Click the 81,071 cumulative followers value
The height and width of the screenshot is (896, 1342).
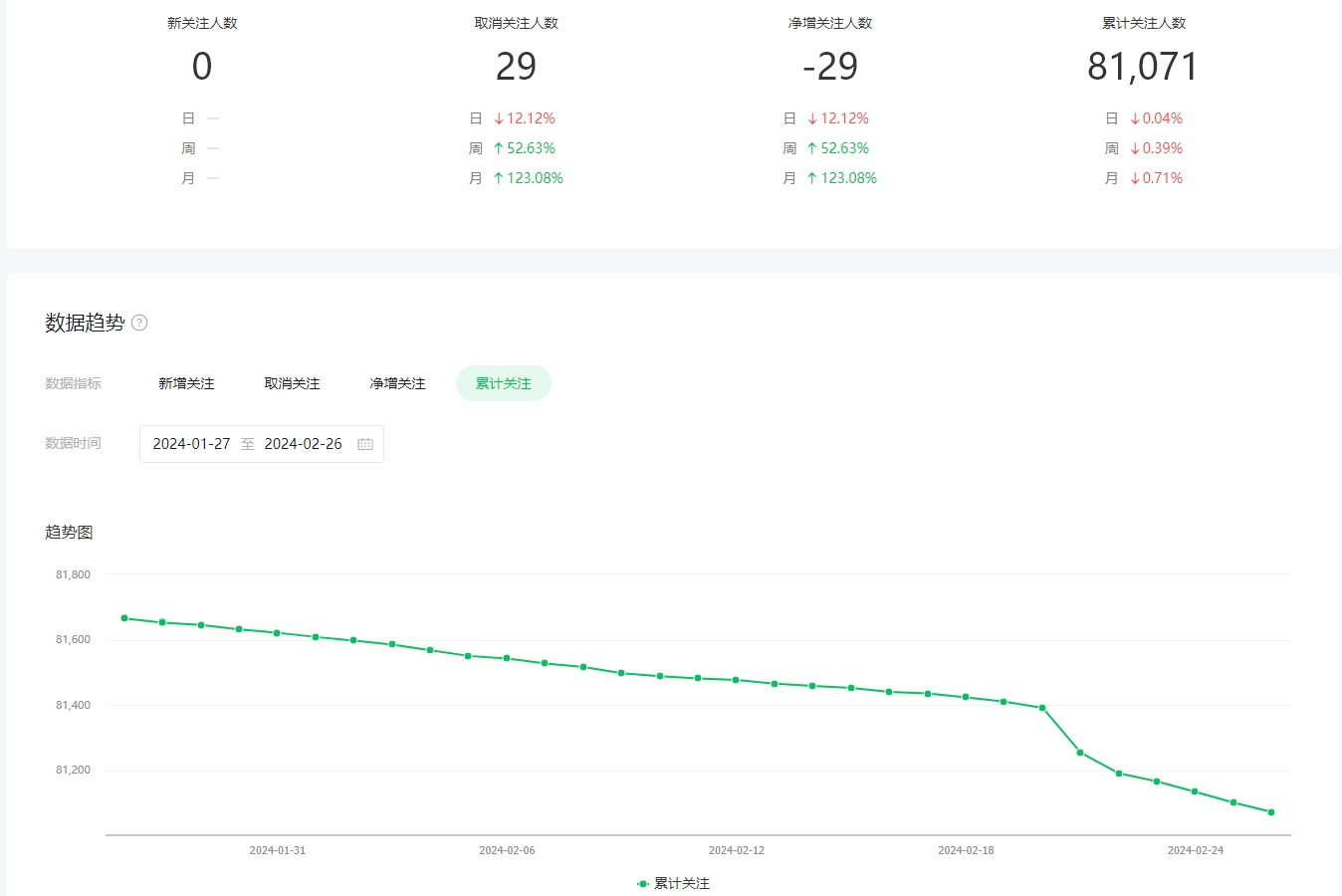point(1143,67)
